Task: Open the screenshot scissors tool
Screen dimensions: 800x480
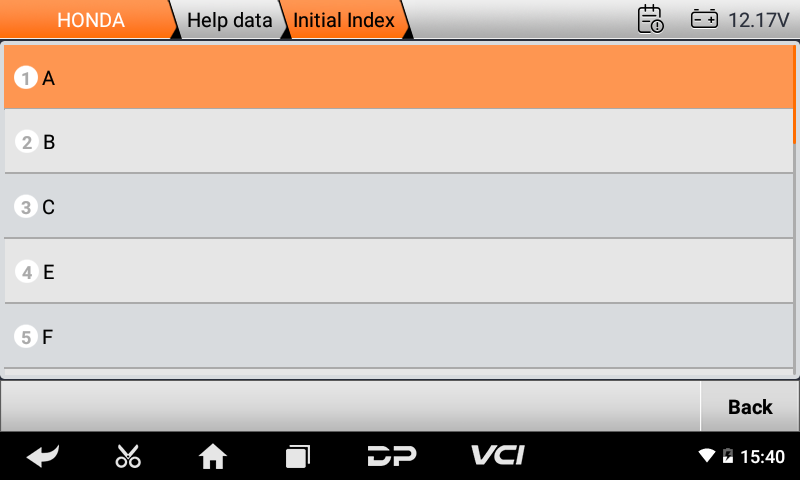Action: 128,456
